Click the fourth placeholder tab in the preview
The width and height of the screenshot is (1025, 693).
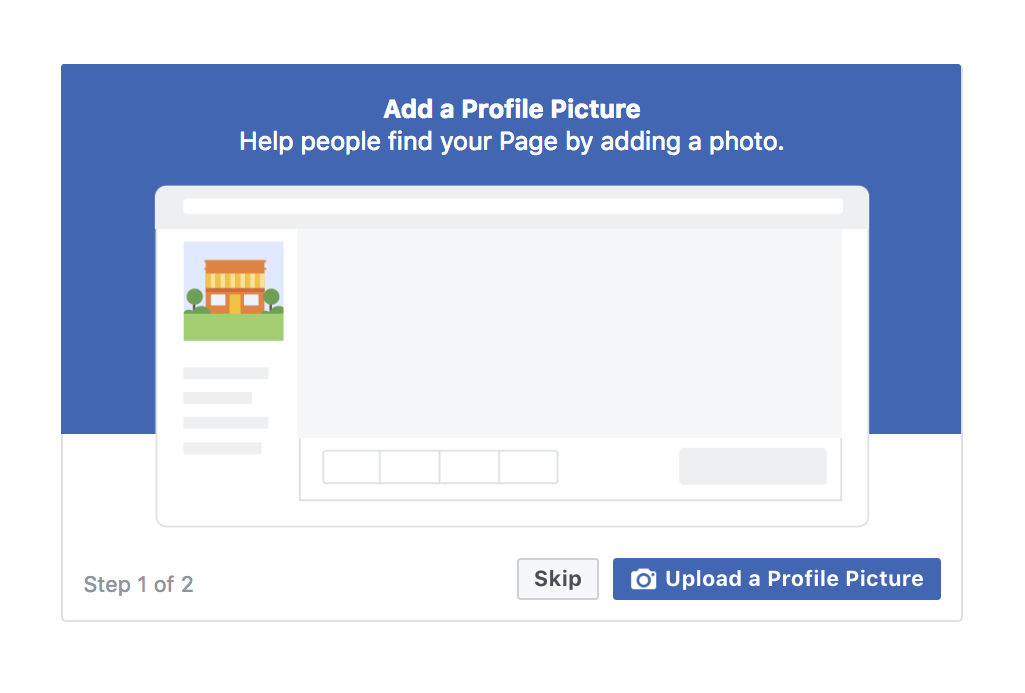point(527,466)
